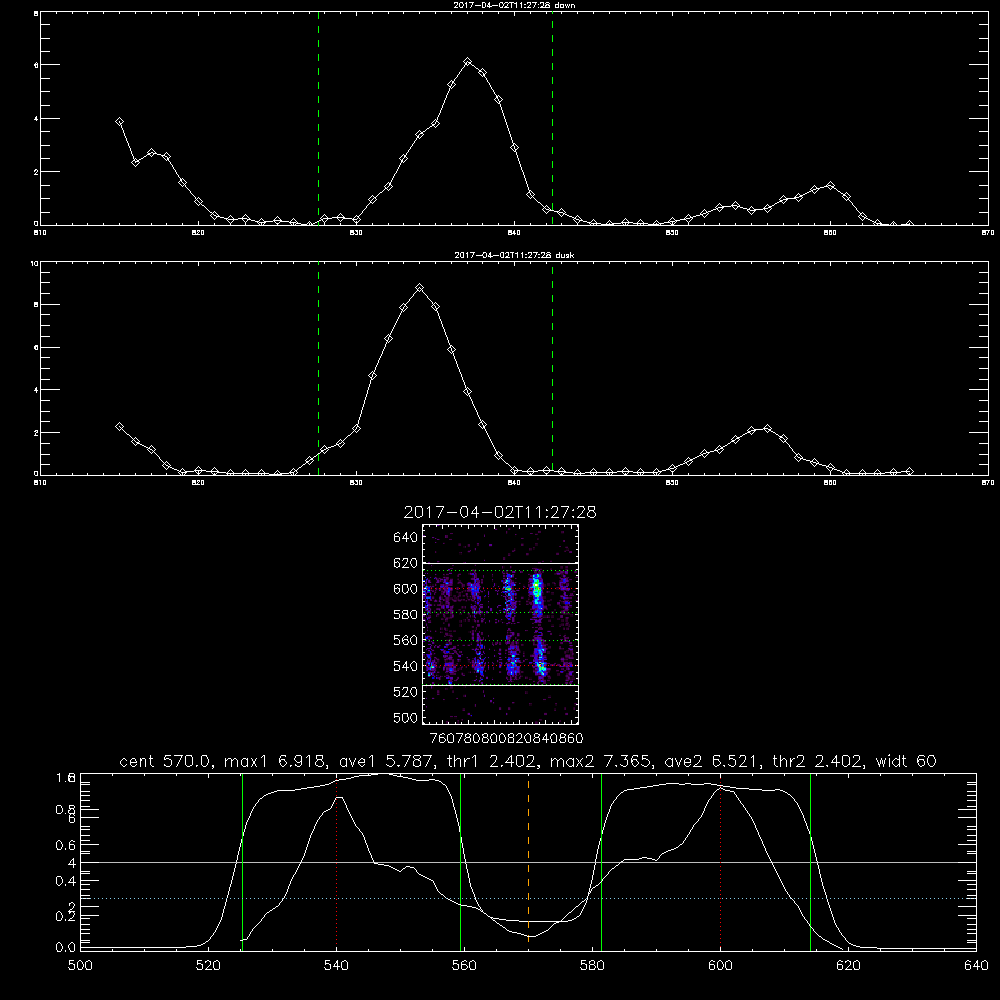Click the heatmap y-axis label 560
The width and height of the screenshot is (1000, 1000).
(406, 640)
